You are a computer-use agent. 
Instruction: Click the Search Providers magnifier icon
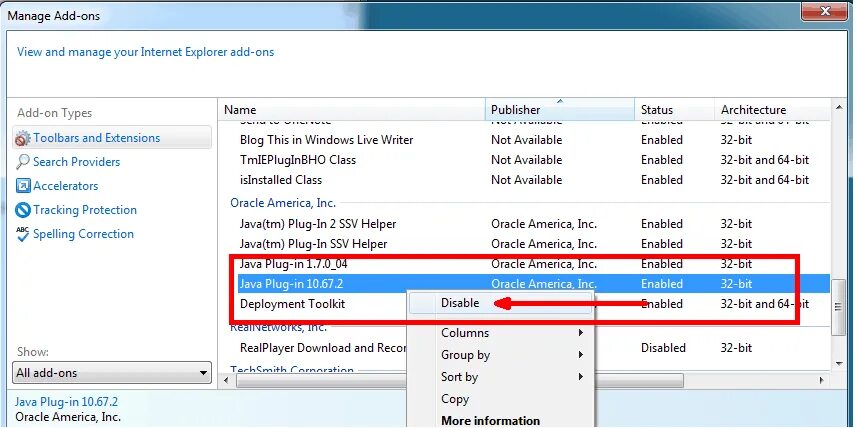(22, 162)
